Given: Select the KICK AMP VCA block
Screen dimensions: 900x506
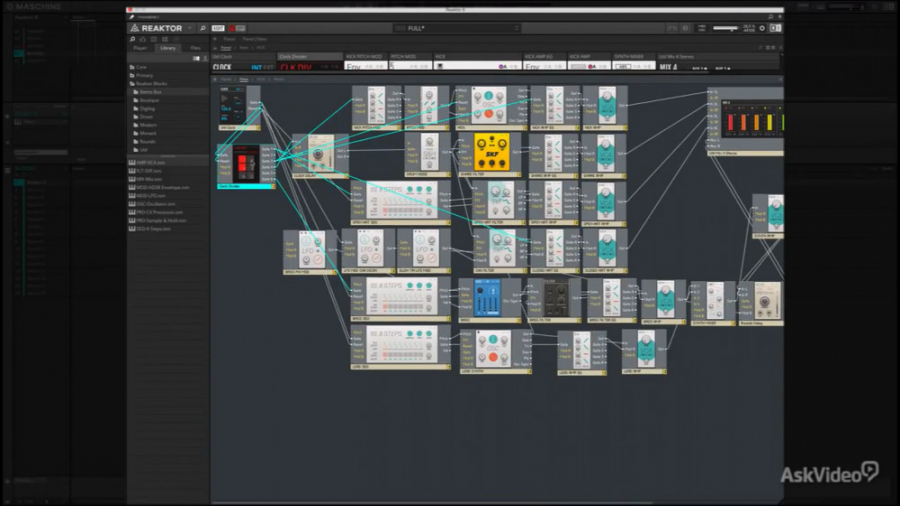Looking at the screenshot, I should click(605, 107).
